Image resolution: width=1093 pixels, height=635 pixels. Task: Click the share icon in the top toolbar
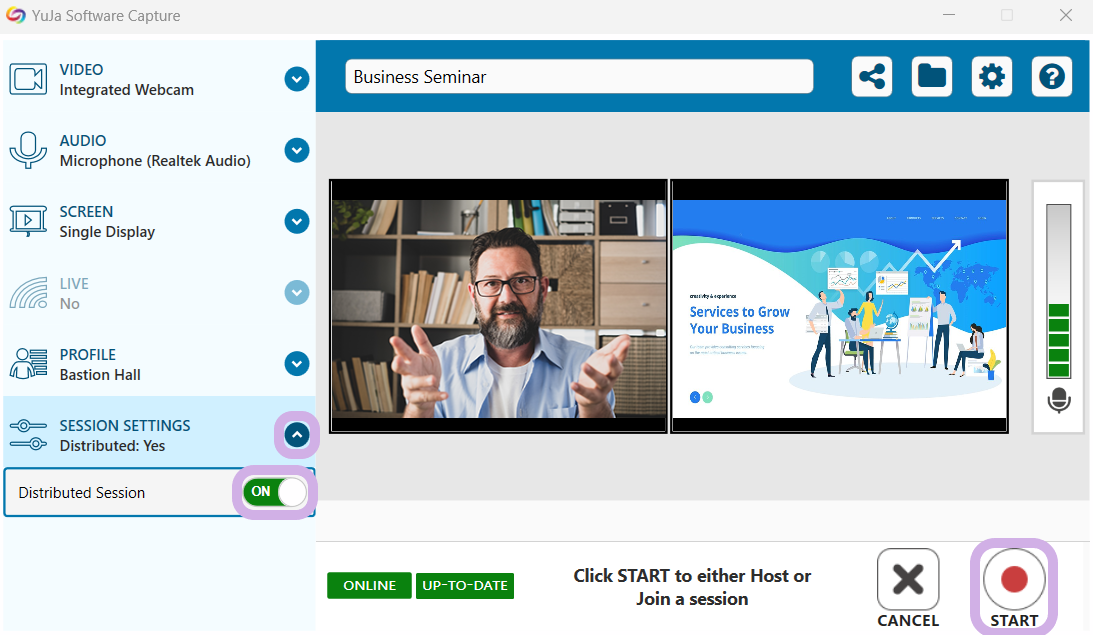tap(871, 76)
